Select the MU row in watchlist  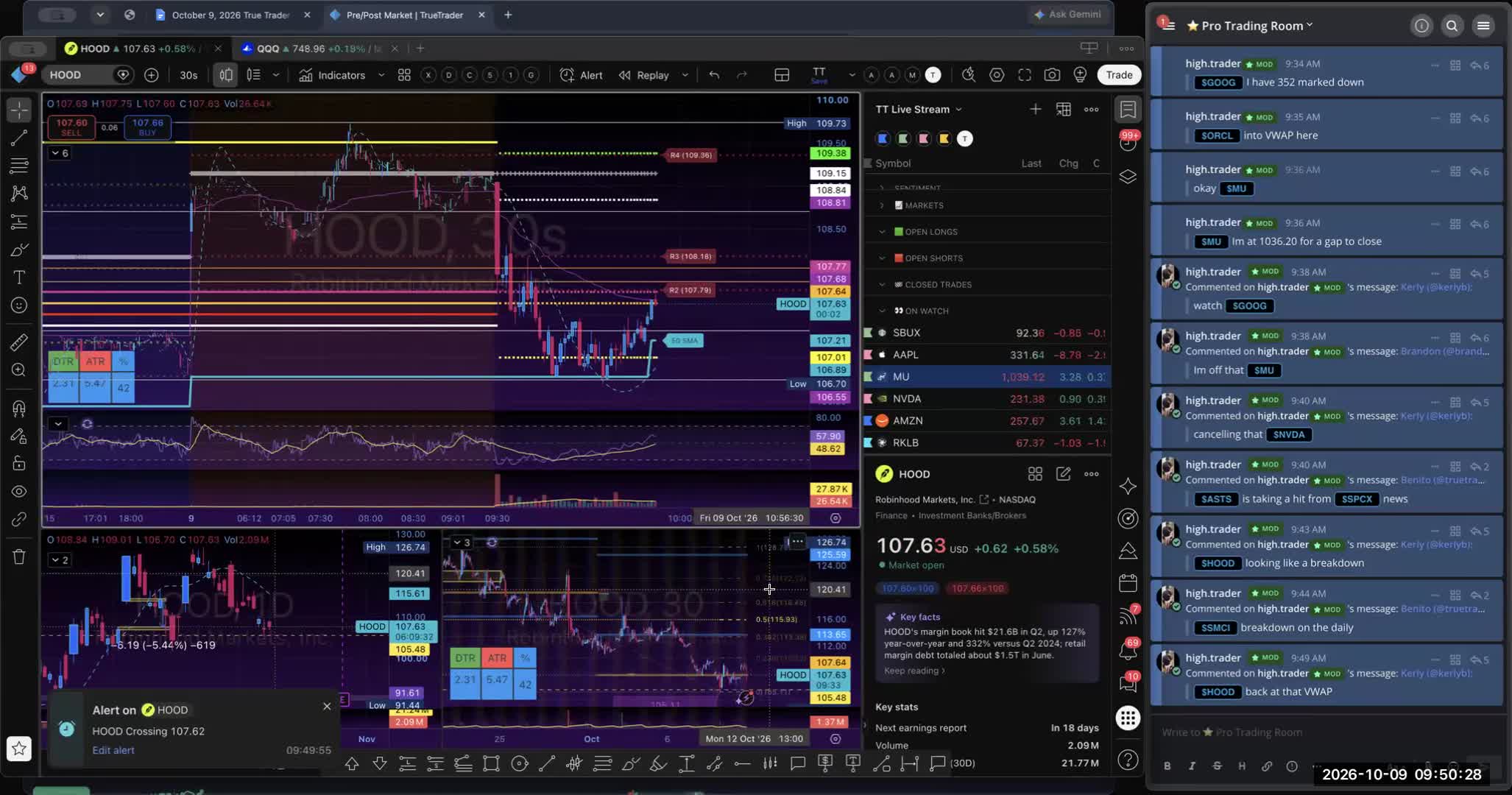coord(987,377)
